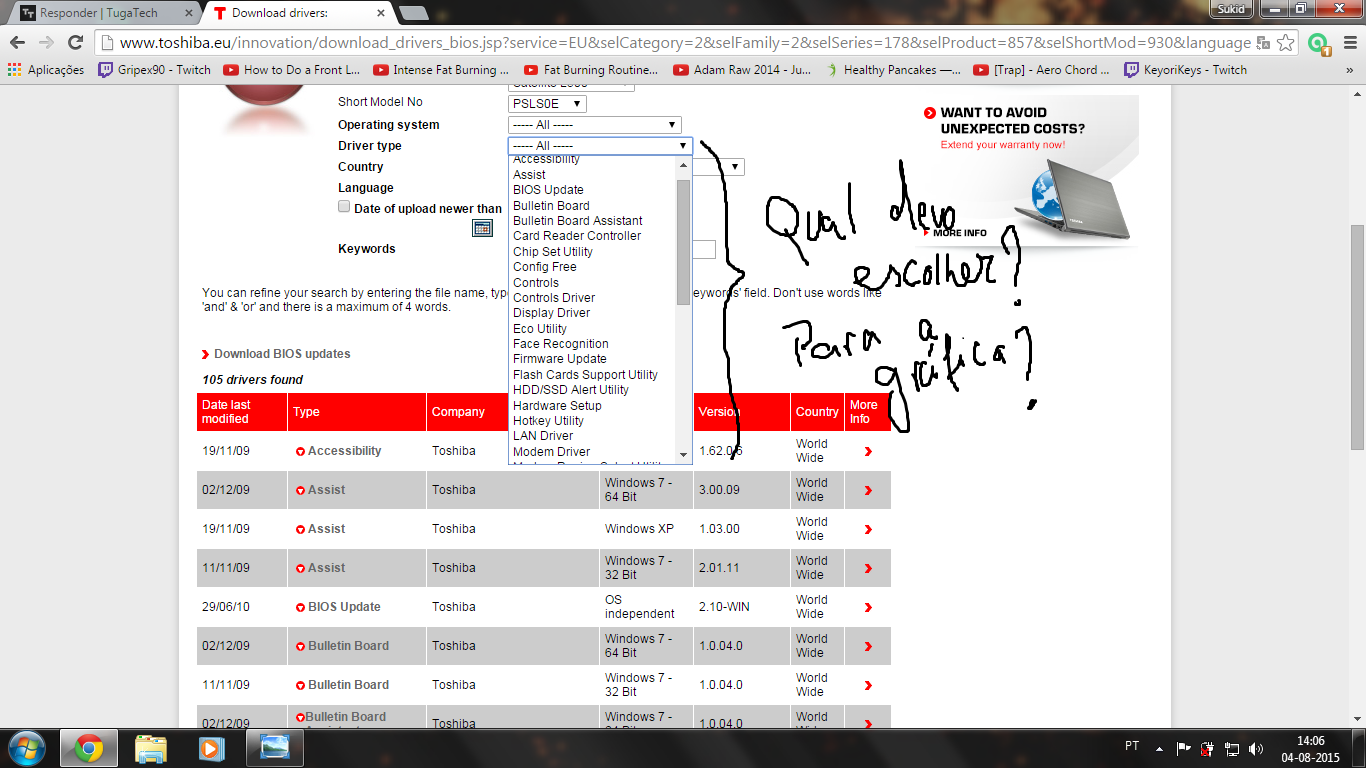Open the Short Model No dropdown PSLS0E
This screenshot has height=768, width=1366.
547,104
